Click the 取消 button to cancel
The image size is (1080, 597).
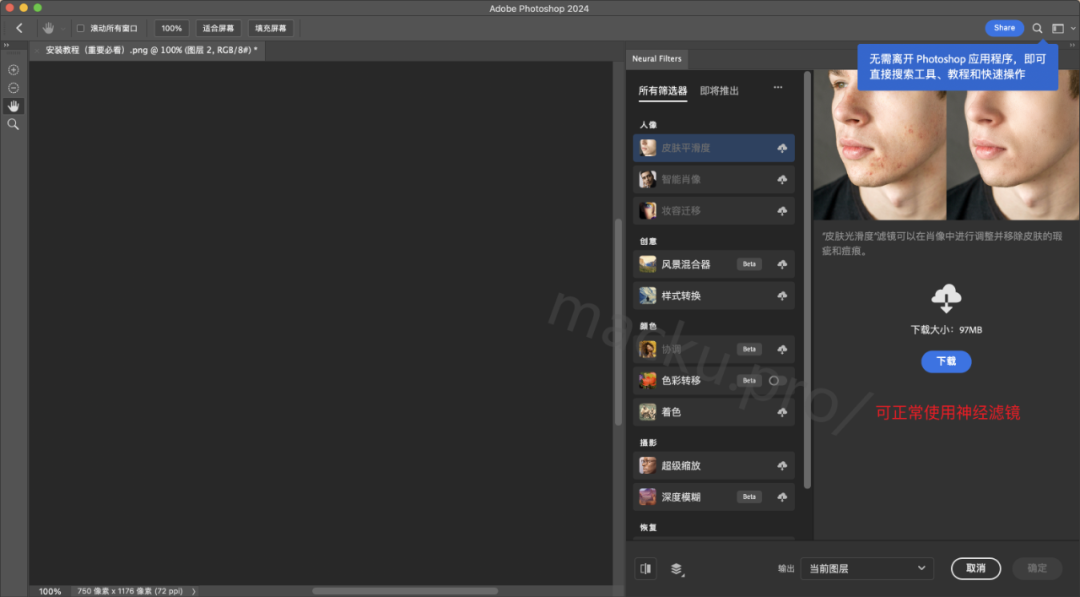975,568
